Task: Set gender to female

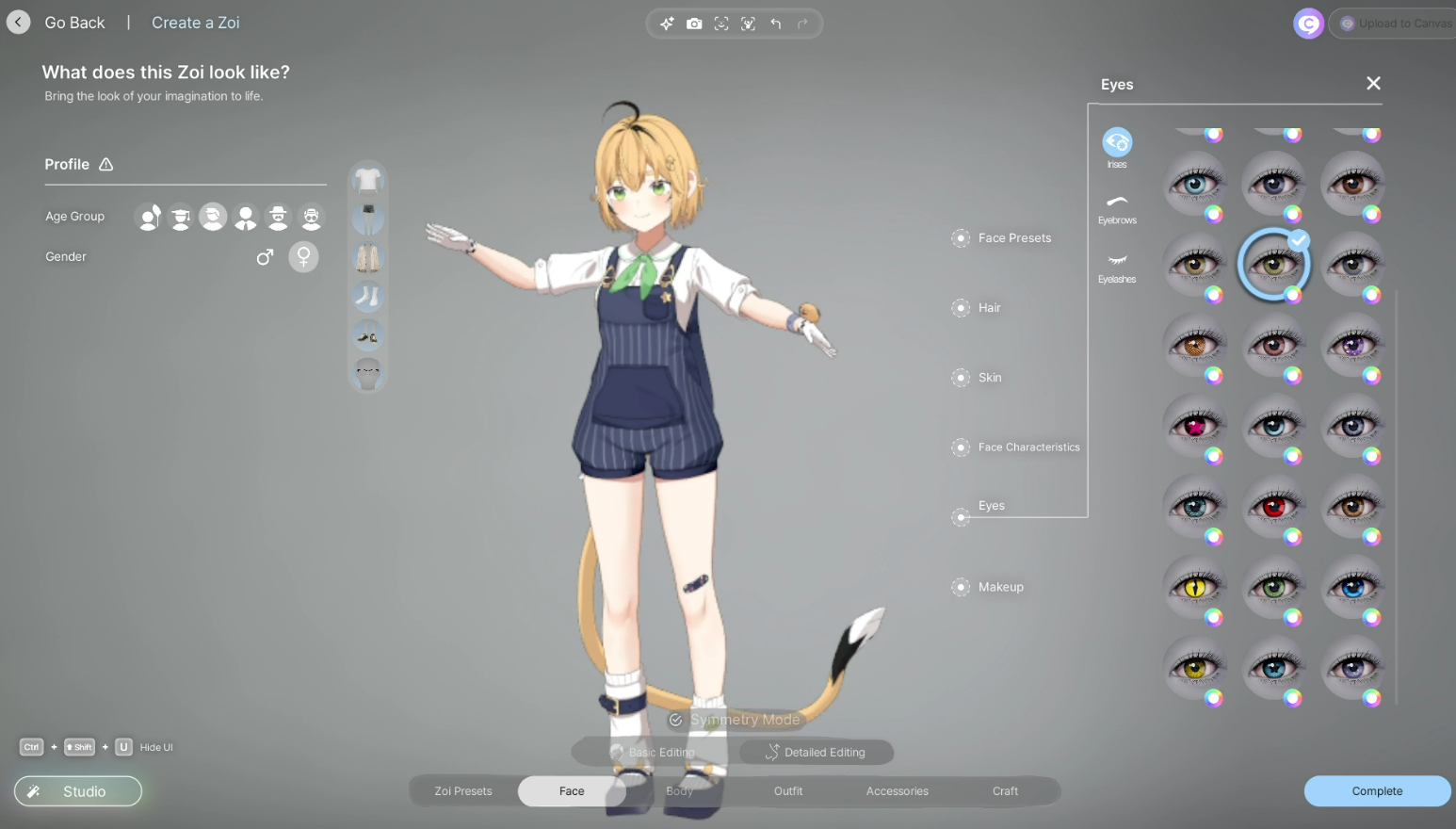Action: (303, 256)
